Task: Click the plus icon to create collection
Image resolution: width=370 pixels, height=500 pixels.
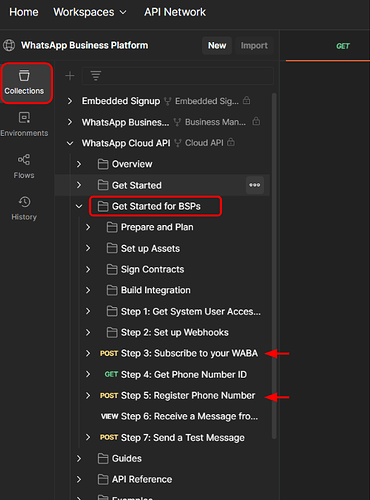Action: 70,76
